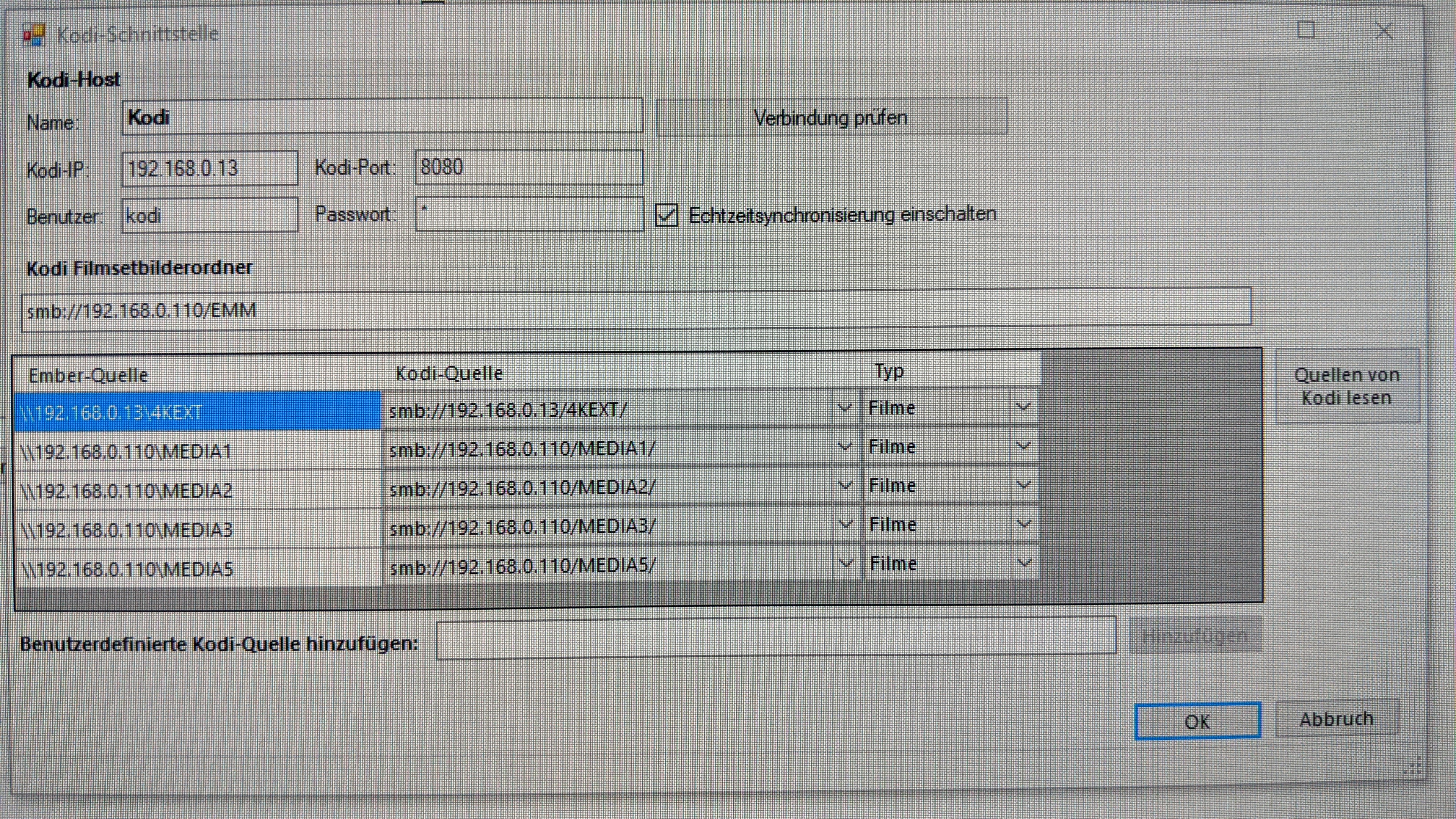Expand Typ dropdown in MEDIA5 row

[x=1025, y=563]
